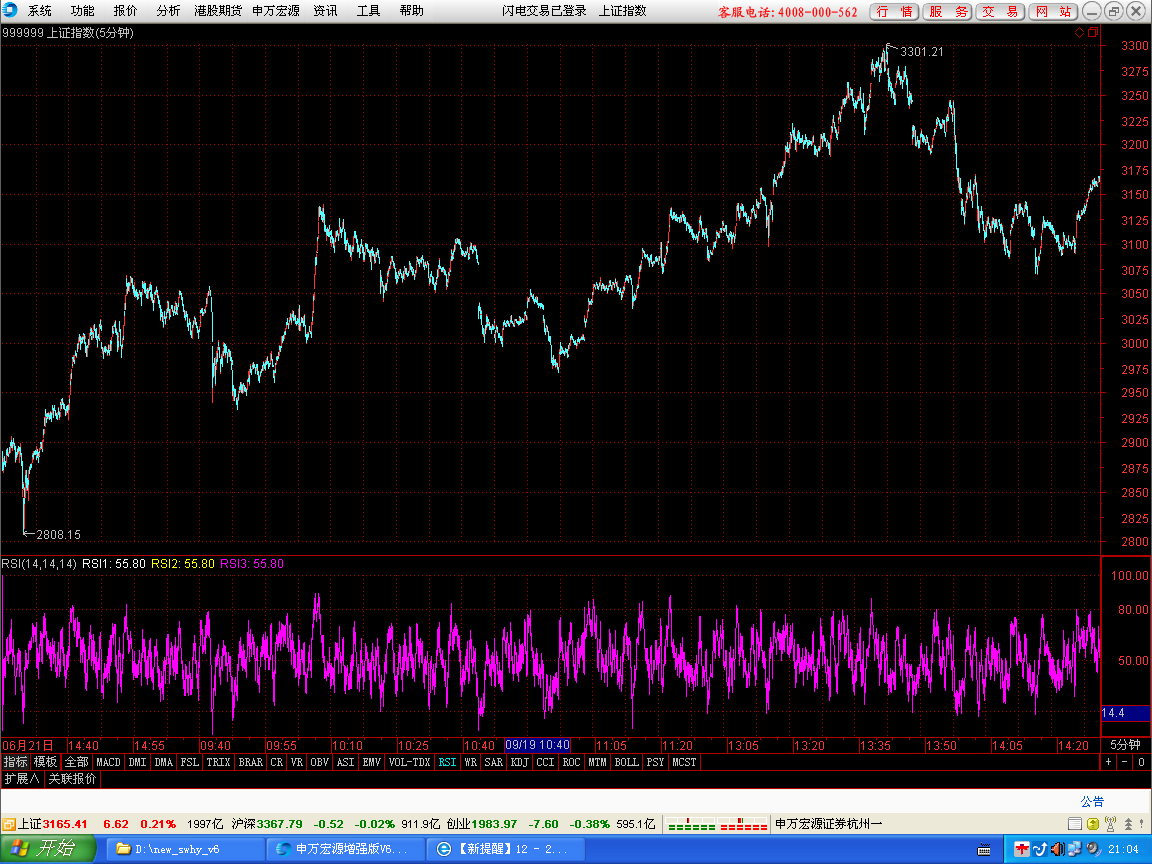Switch to the BRAR indicator
The image size is (1152, 864).
click(x=251, y=762)
